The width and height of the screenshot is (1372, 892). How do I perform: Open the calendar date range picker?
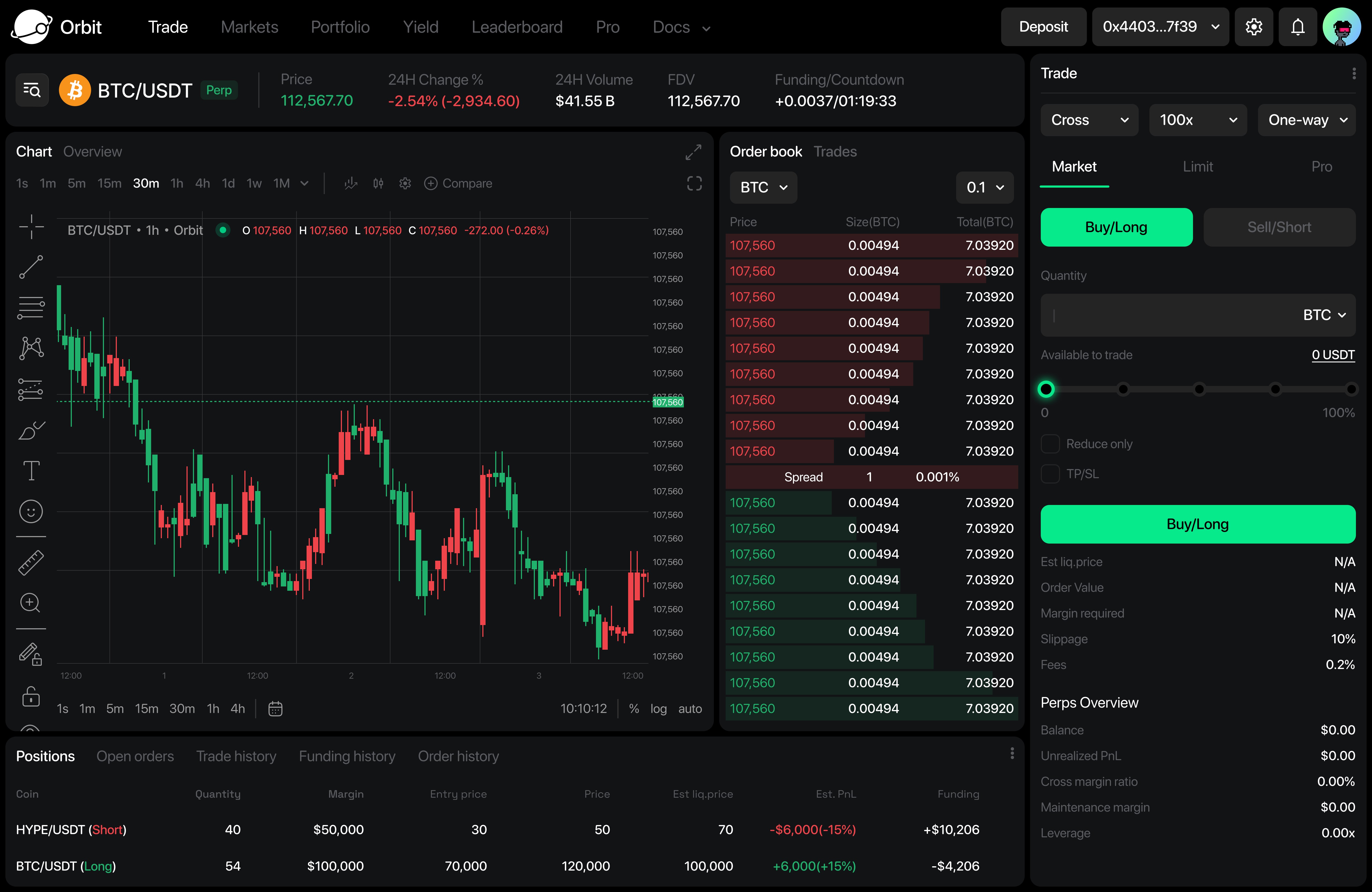click(275, 709)
